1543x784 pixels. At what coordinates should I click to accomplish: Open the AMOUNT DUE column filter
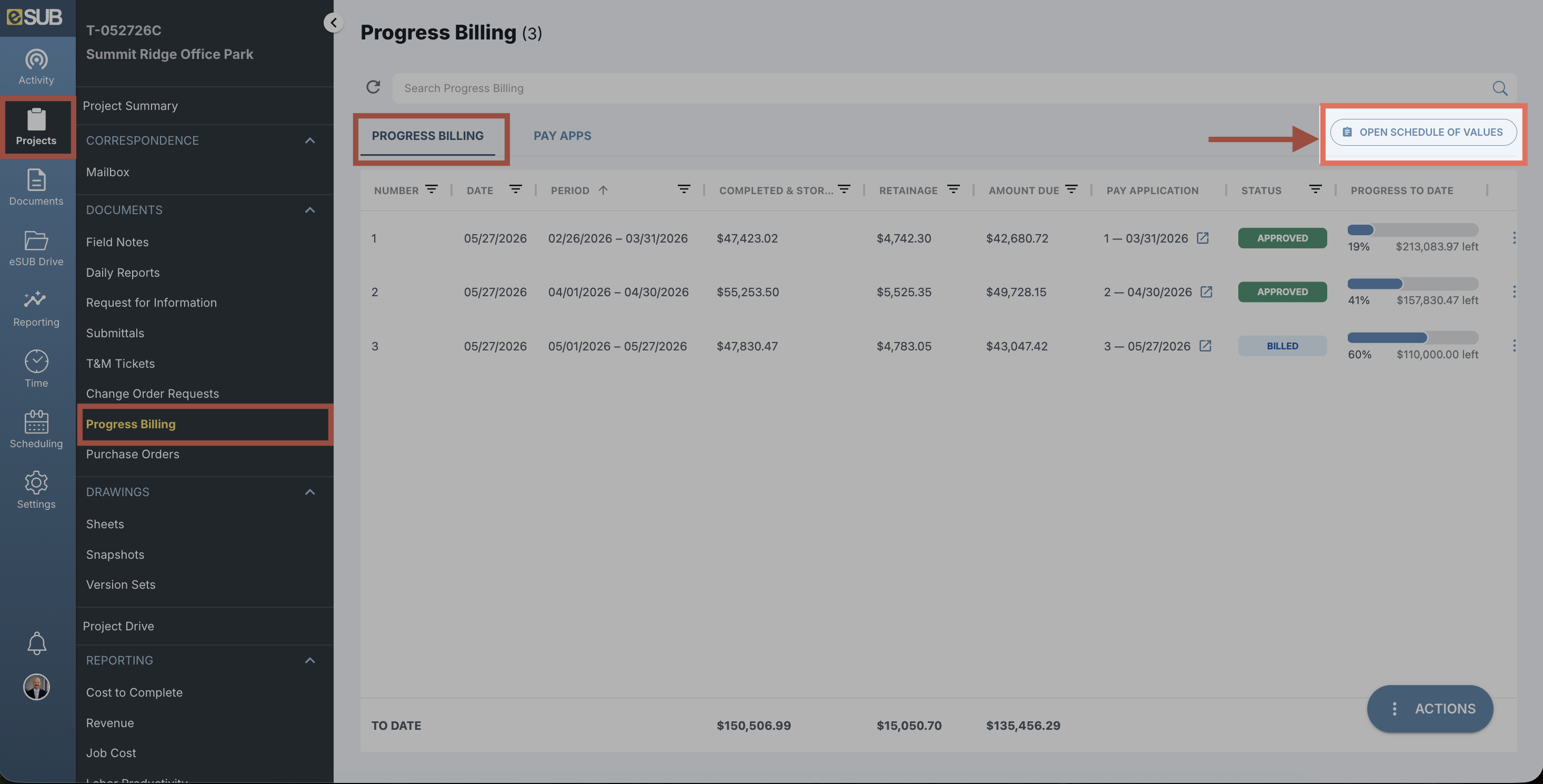coord(1071,189)
